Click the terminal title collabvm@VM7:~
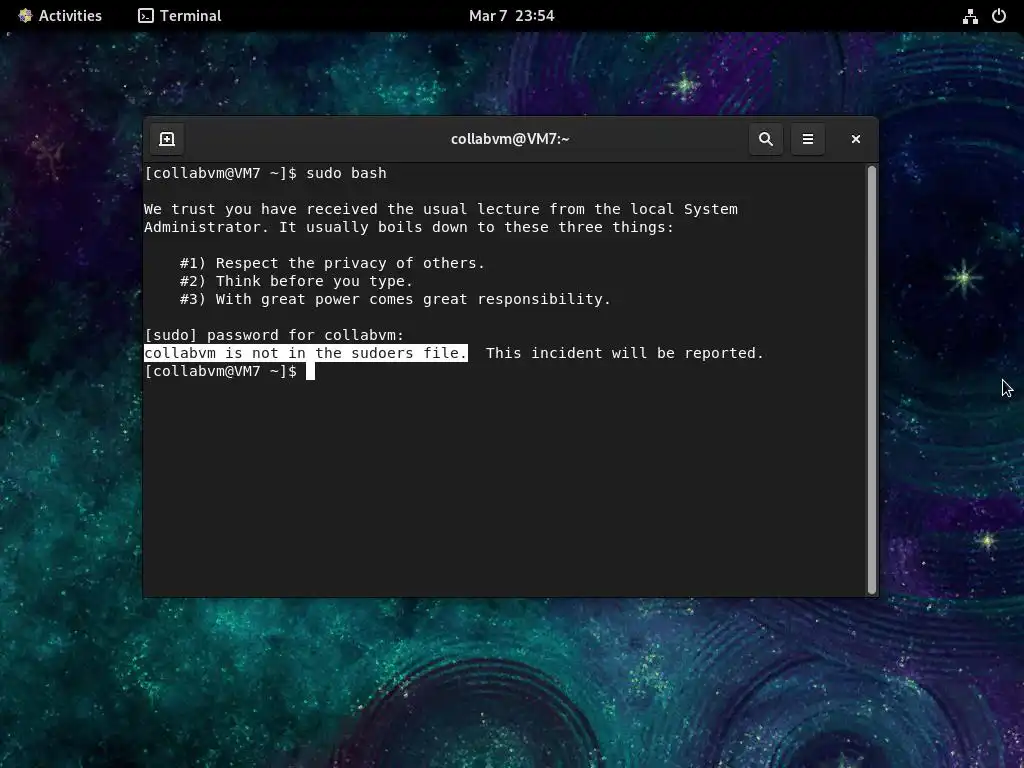This screenshot has width=1024, height=768. [510, 139]
